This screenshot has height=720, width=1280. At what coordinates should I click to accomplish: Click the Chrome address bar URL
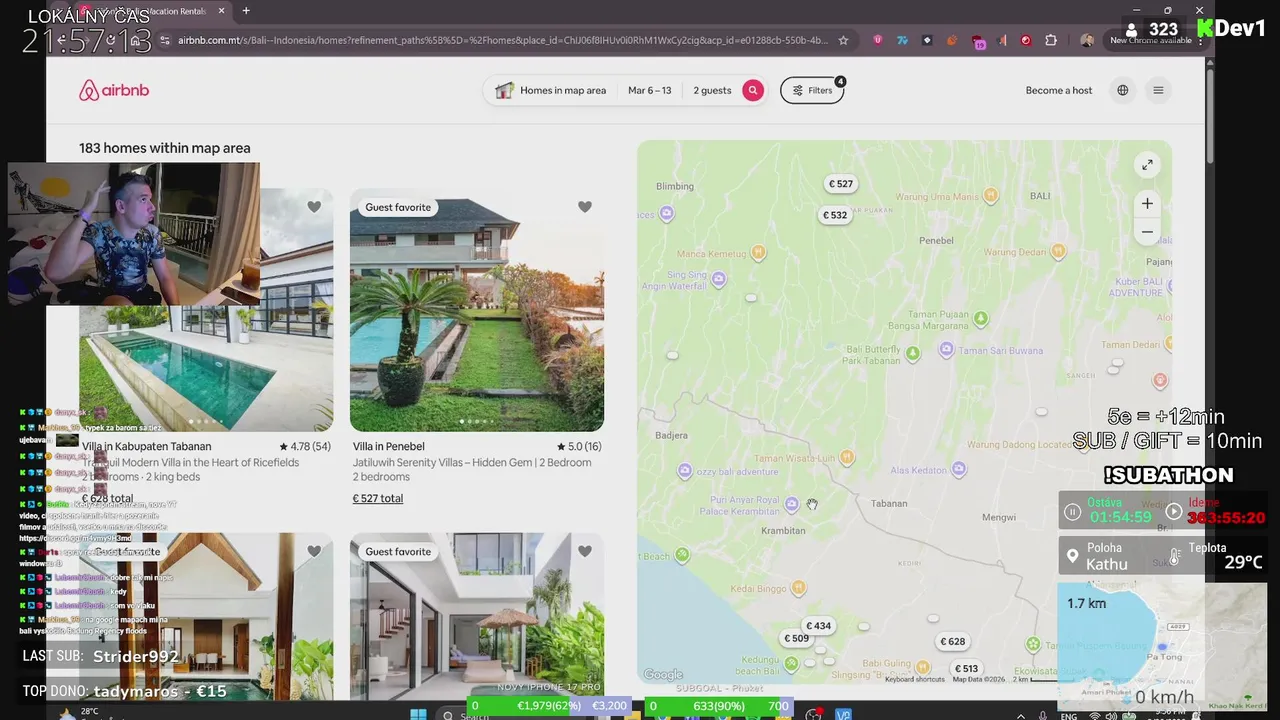(503, 40)
